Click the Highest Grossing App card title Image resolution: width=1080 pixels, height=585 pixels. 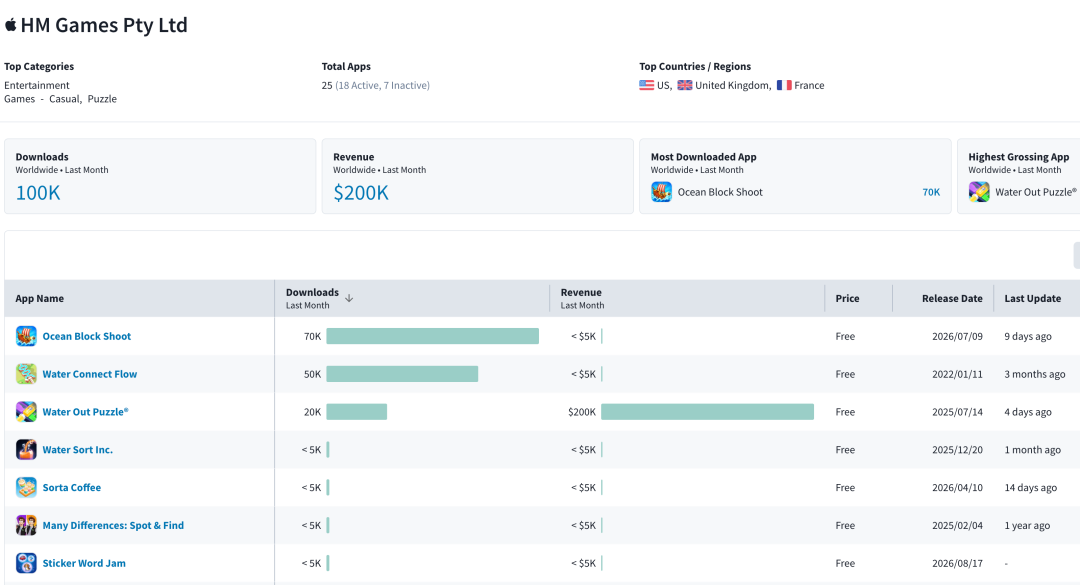click(x=1019, y=157)
